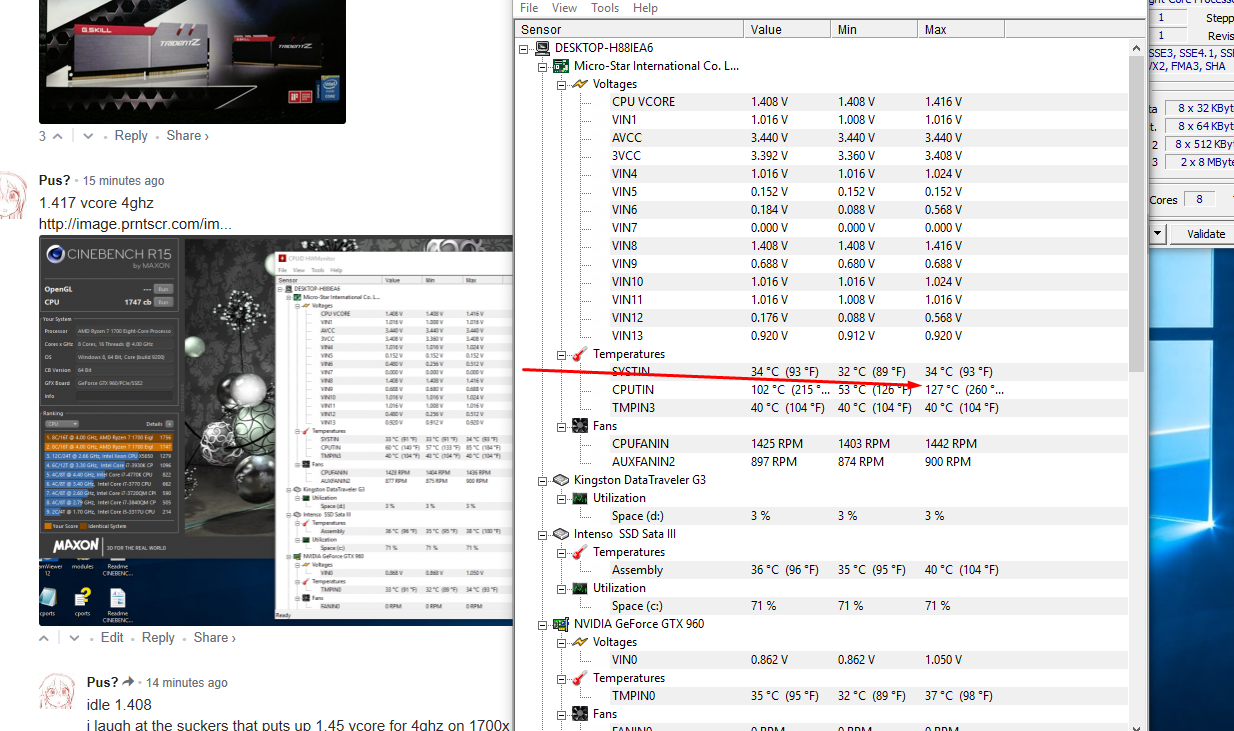The width and height of the screenshot is (1234, 731).
Task: Collapse the Micro-Star International node
Action: [543, 66]
